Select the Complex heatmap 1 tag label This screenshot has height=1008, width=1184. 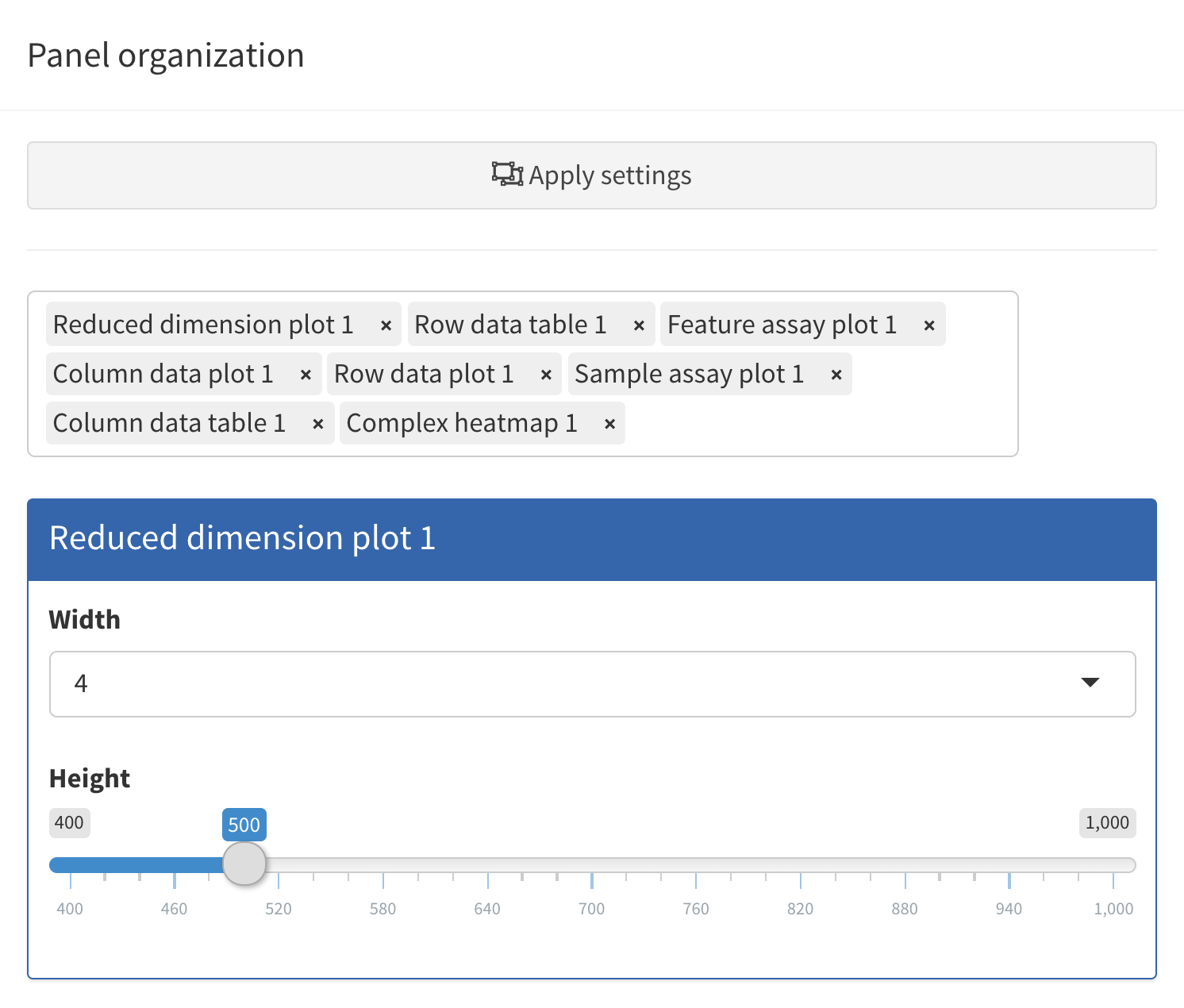462,424
